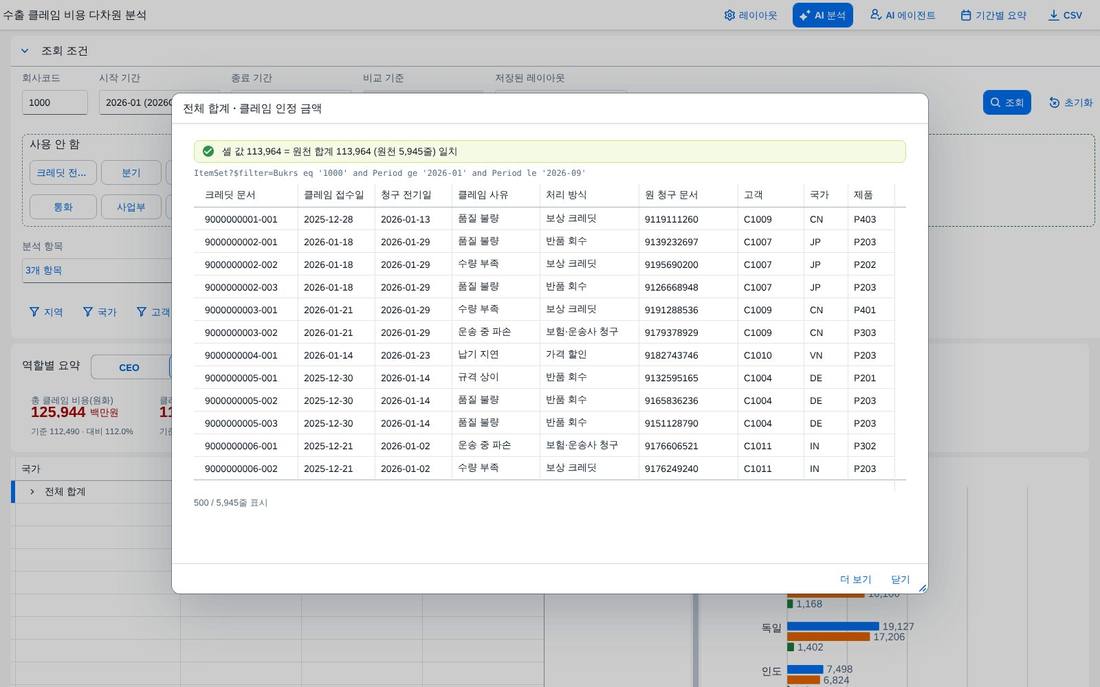Open the 분석 항목 3개 항목 selector
Image resolution: width=1100 pixels, height=687 pixels.
[97, 270]
